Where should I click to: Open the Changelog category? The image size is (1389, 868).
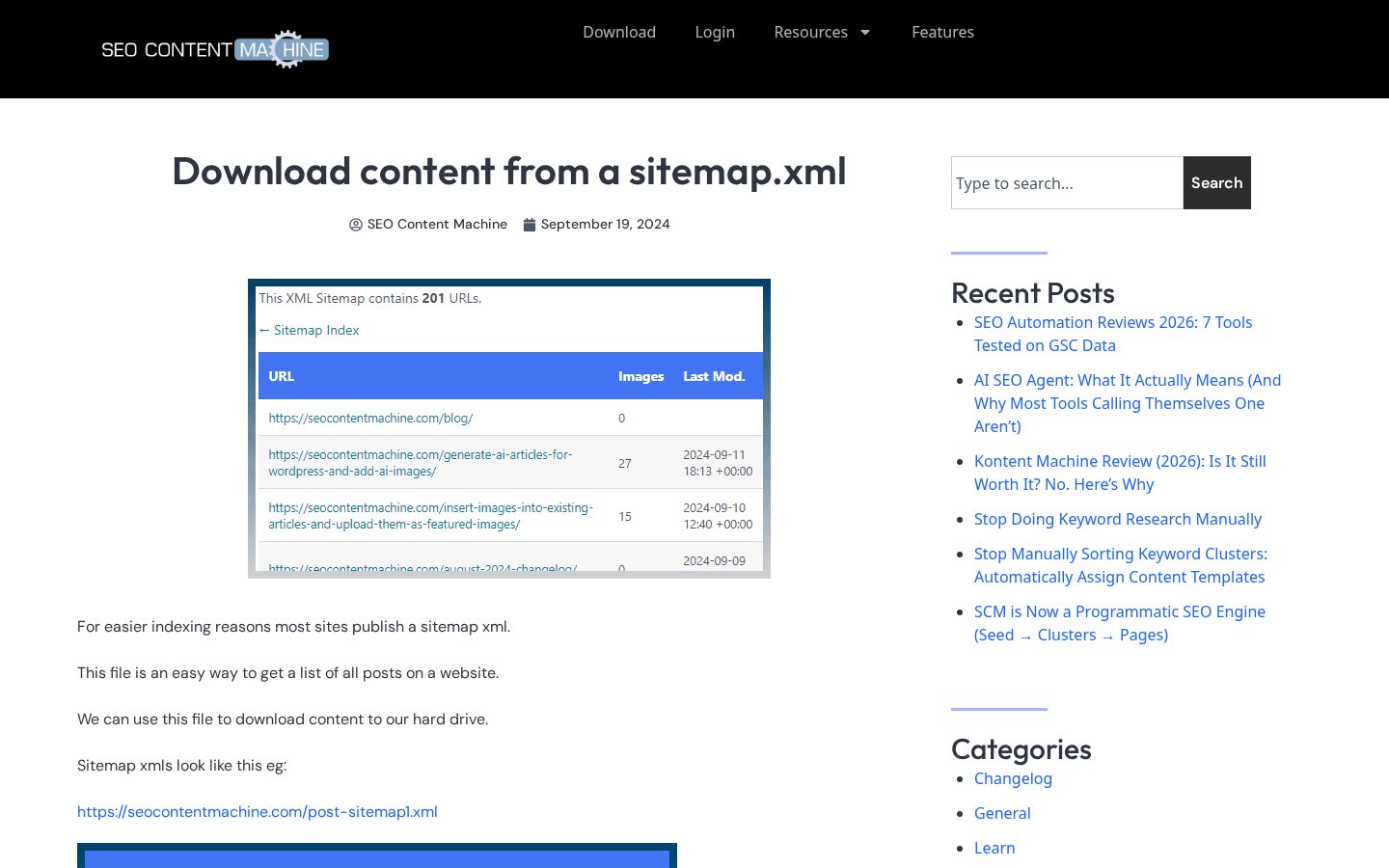(1013, 778)
